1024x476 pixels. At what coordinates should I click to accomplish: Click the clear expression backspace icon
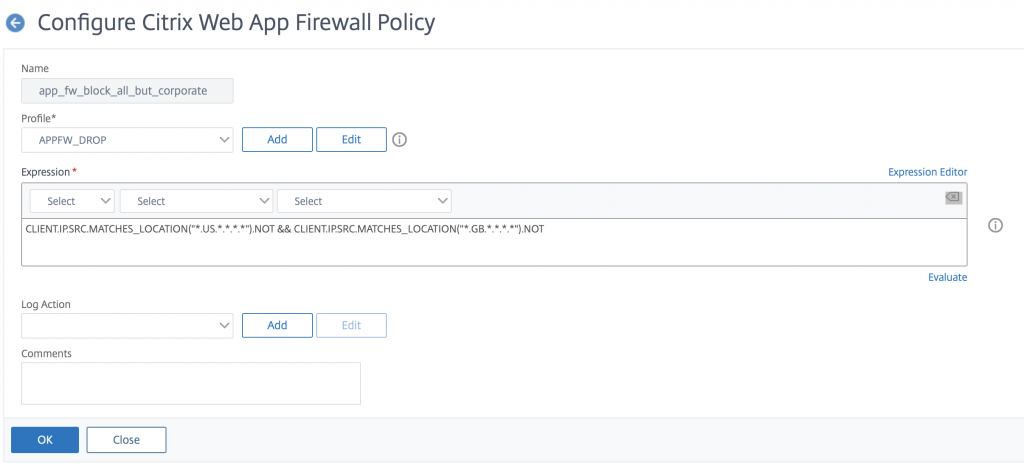(953, 198)
